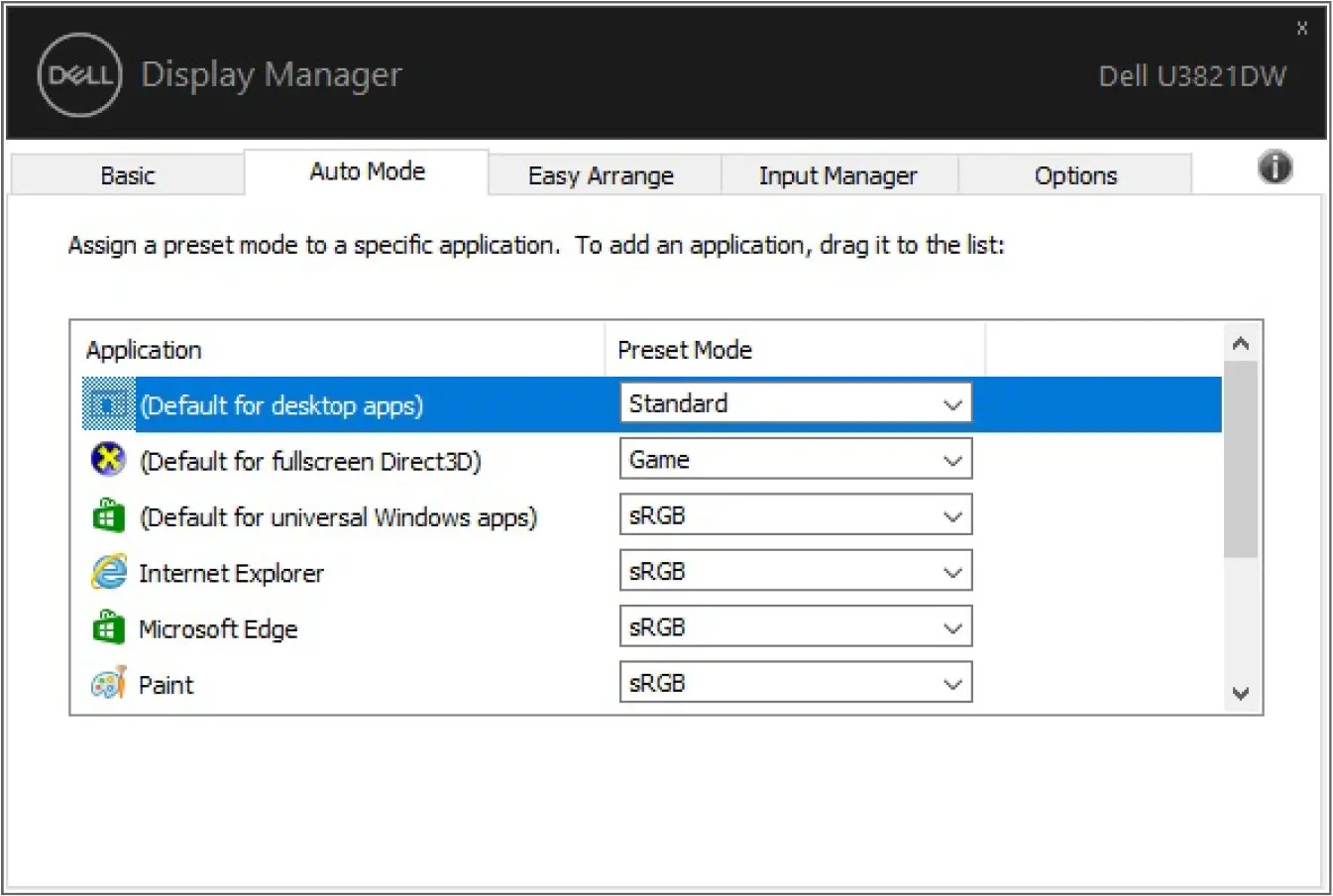Screen dimensions: 1333x896
Task: Open the preset dropdown for Paint
Action: coord(952,682)
